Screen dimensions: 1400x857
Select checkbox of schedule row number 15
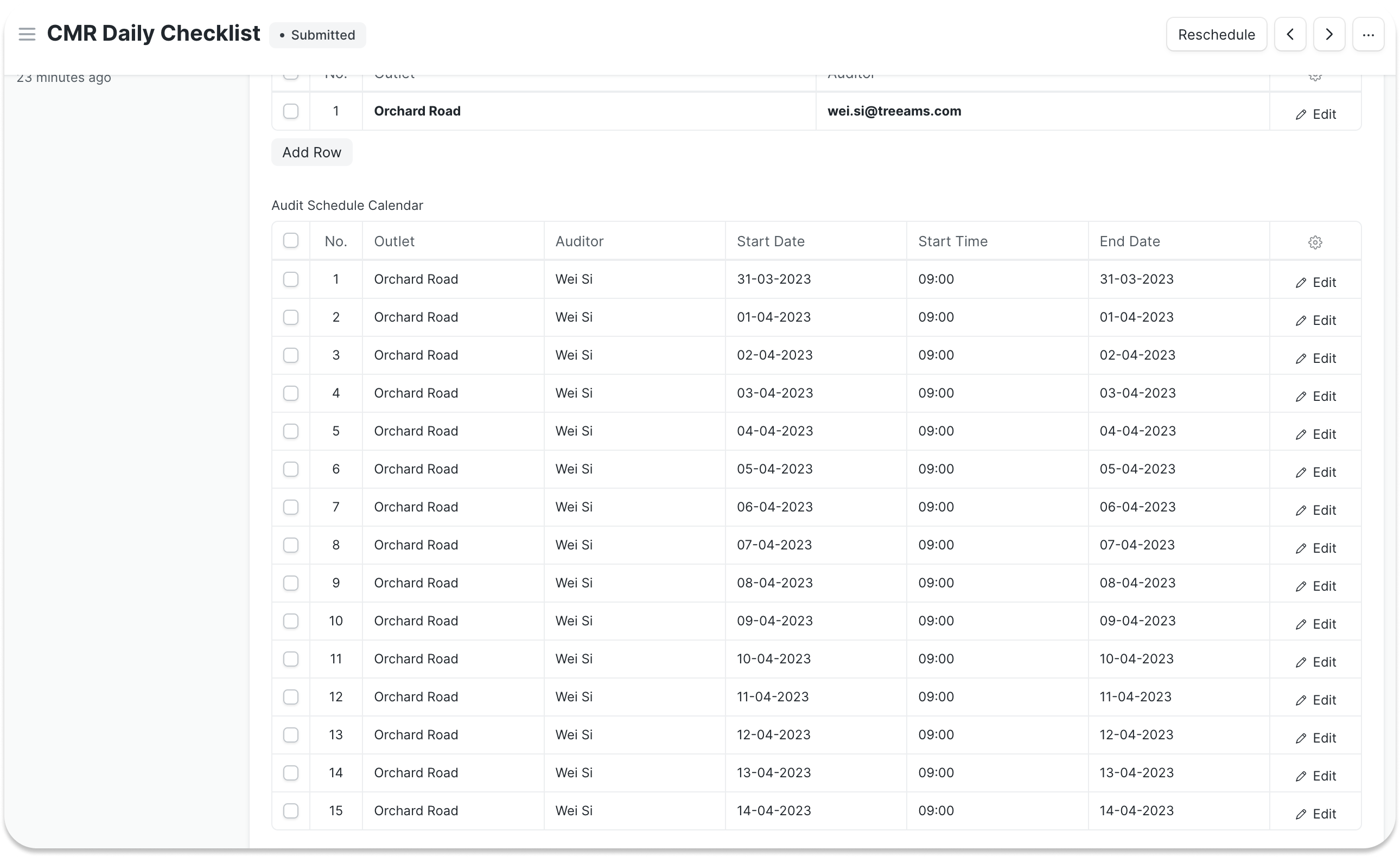click(291, 811)
